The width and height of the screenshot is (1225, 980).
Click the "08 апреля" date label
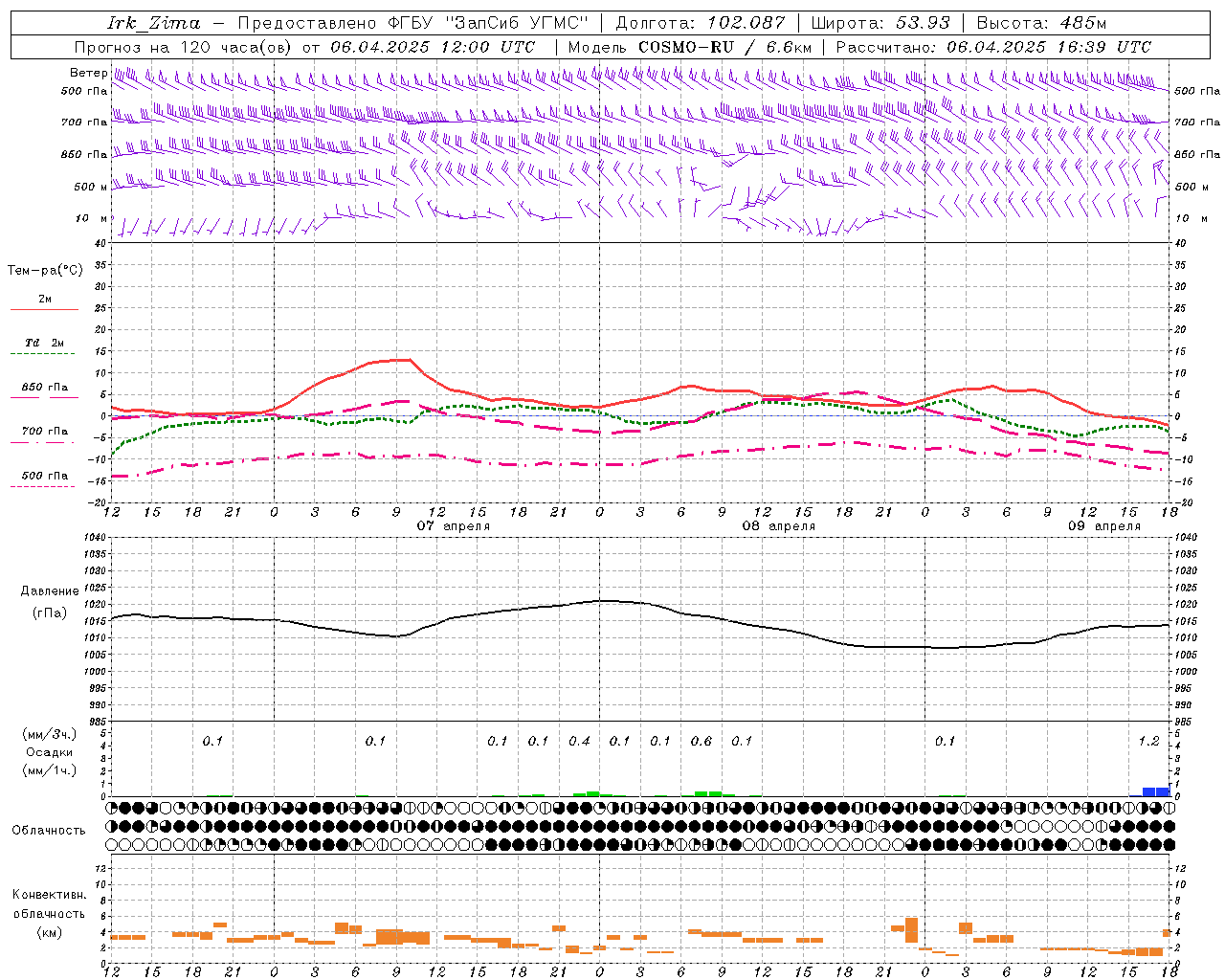[779, 525]
